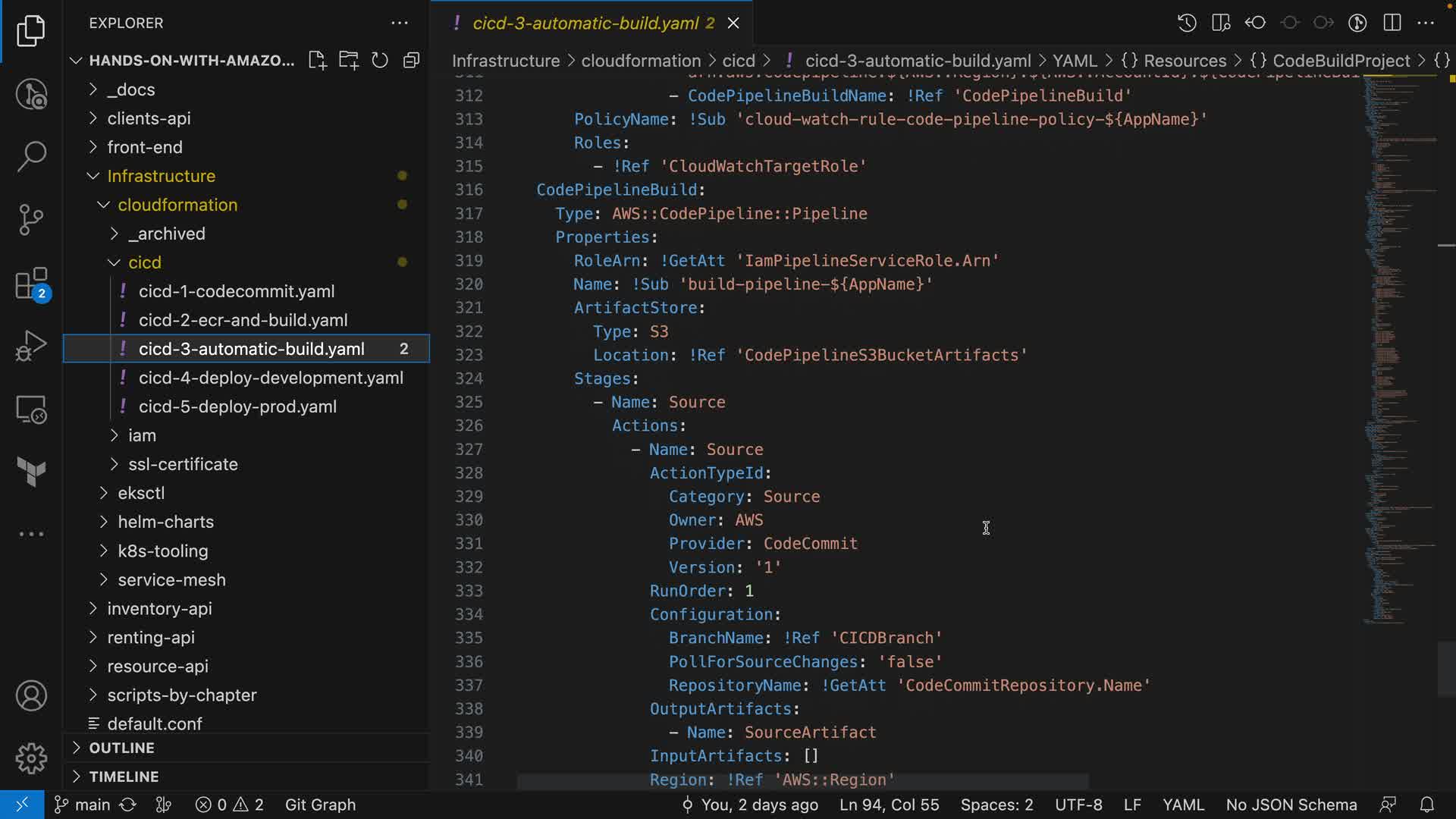Expand the helm-charts folder
The width and height of the screenshot is (1456, 819).
(x=165, y=522)
